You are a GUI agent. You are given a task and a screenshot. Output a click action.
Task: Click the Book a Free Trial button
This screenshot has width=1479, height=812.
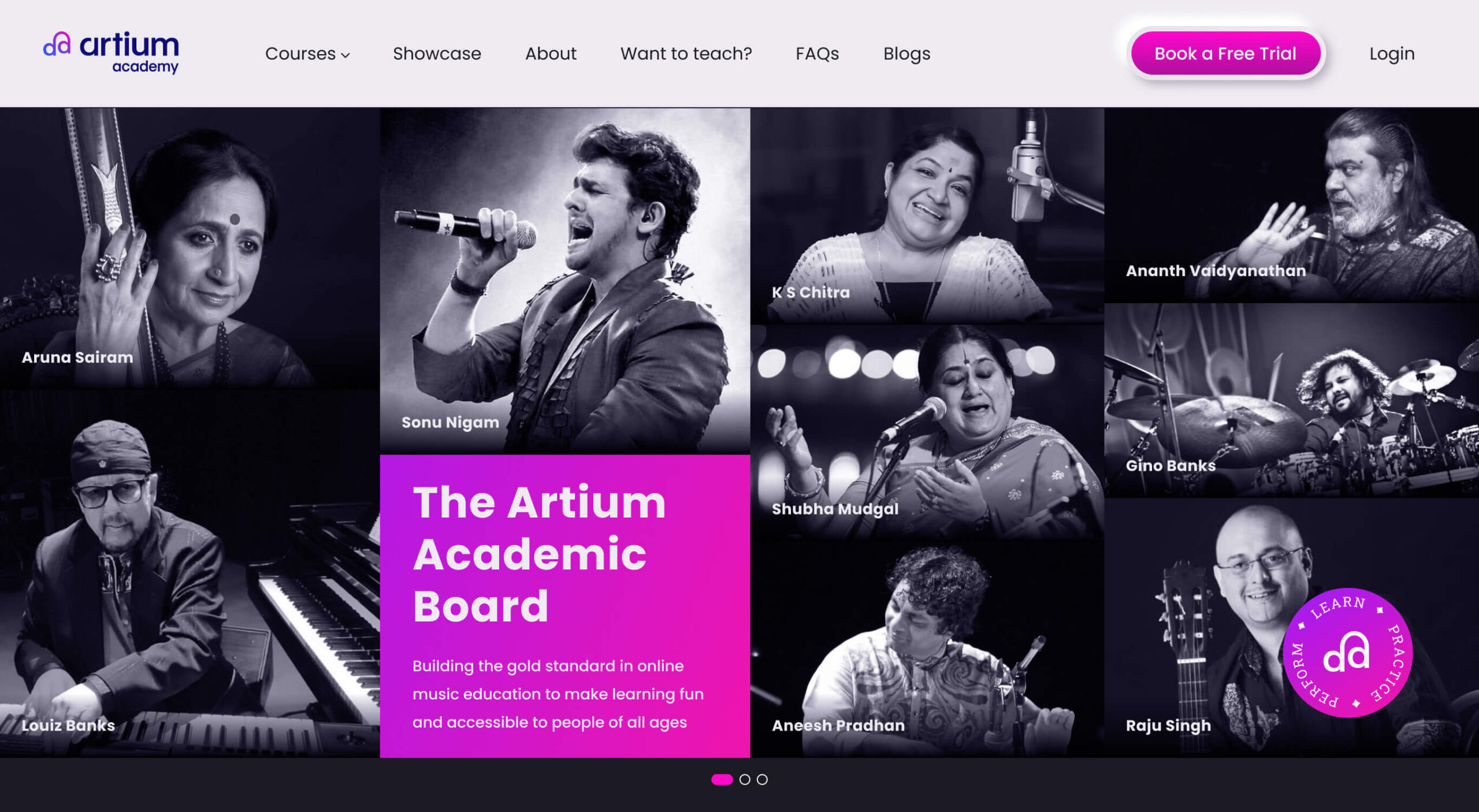coord(1225,53)
